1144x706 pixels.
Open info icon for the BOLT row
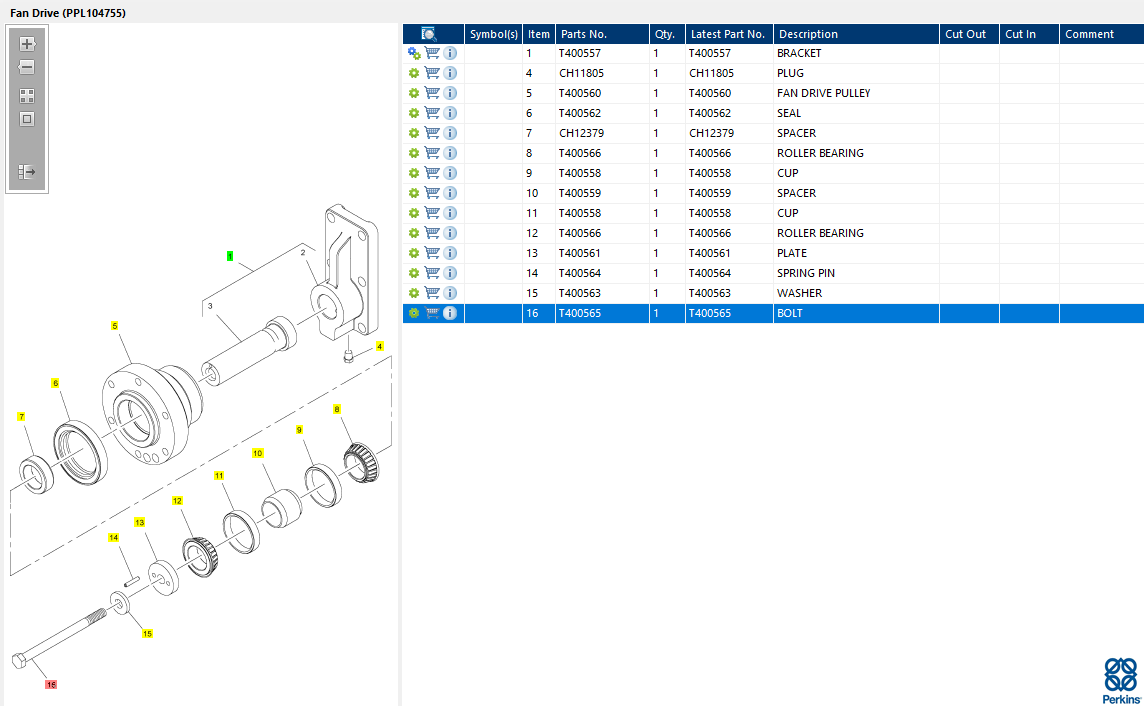pos(450,313)
